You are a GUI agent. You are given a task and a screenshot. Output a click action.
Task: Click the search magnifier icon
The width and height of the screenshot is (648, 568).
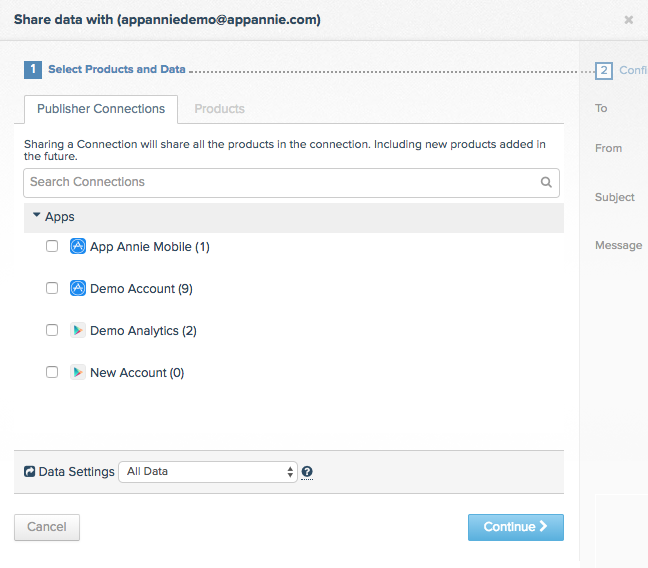coord(546,182)
